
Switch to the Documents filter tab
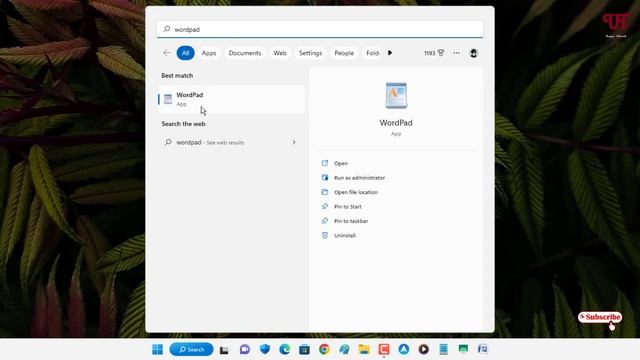[245, 53]
